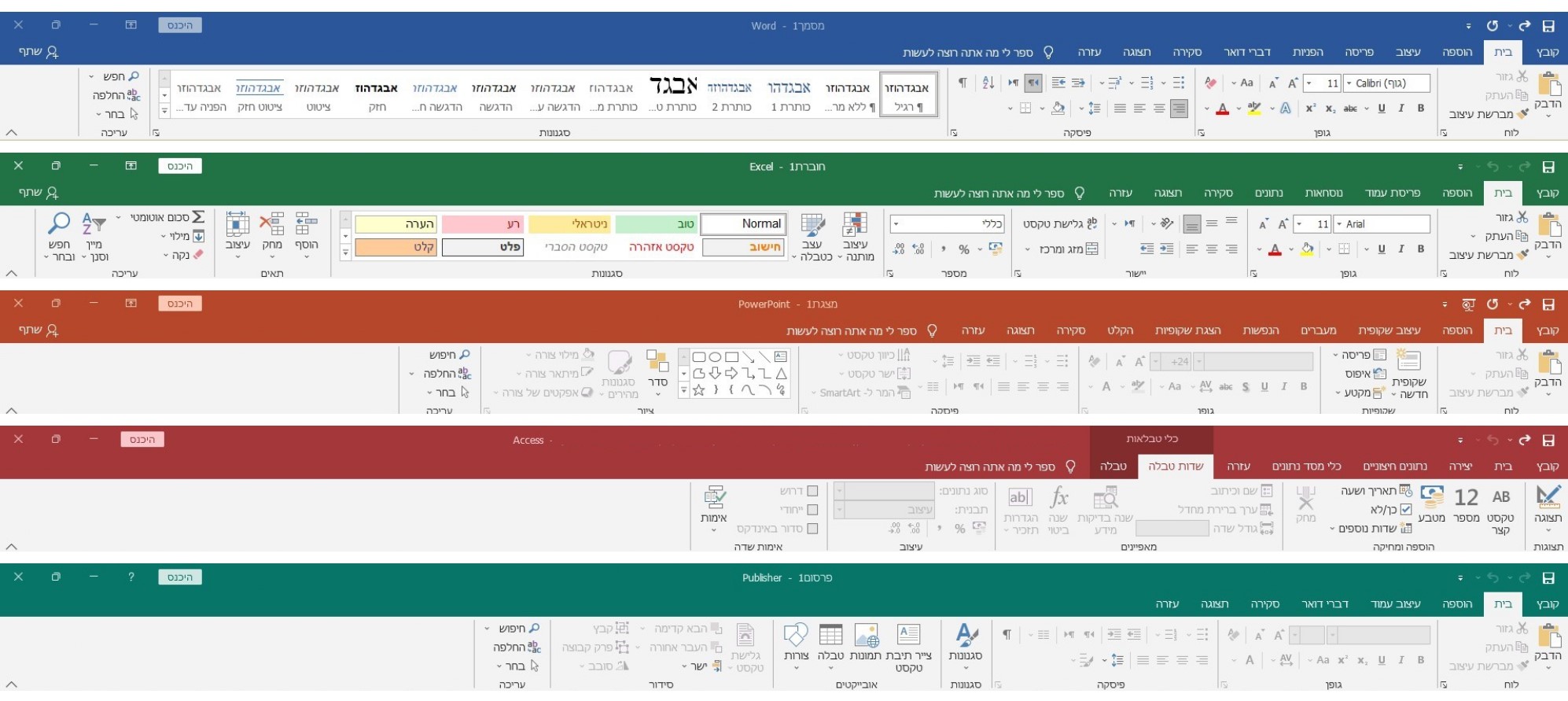This screenshot has width=1568, height=701.
Task: Add a Currency (מטבע) field in Access
Action: click(1432, 505)
